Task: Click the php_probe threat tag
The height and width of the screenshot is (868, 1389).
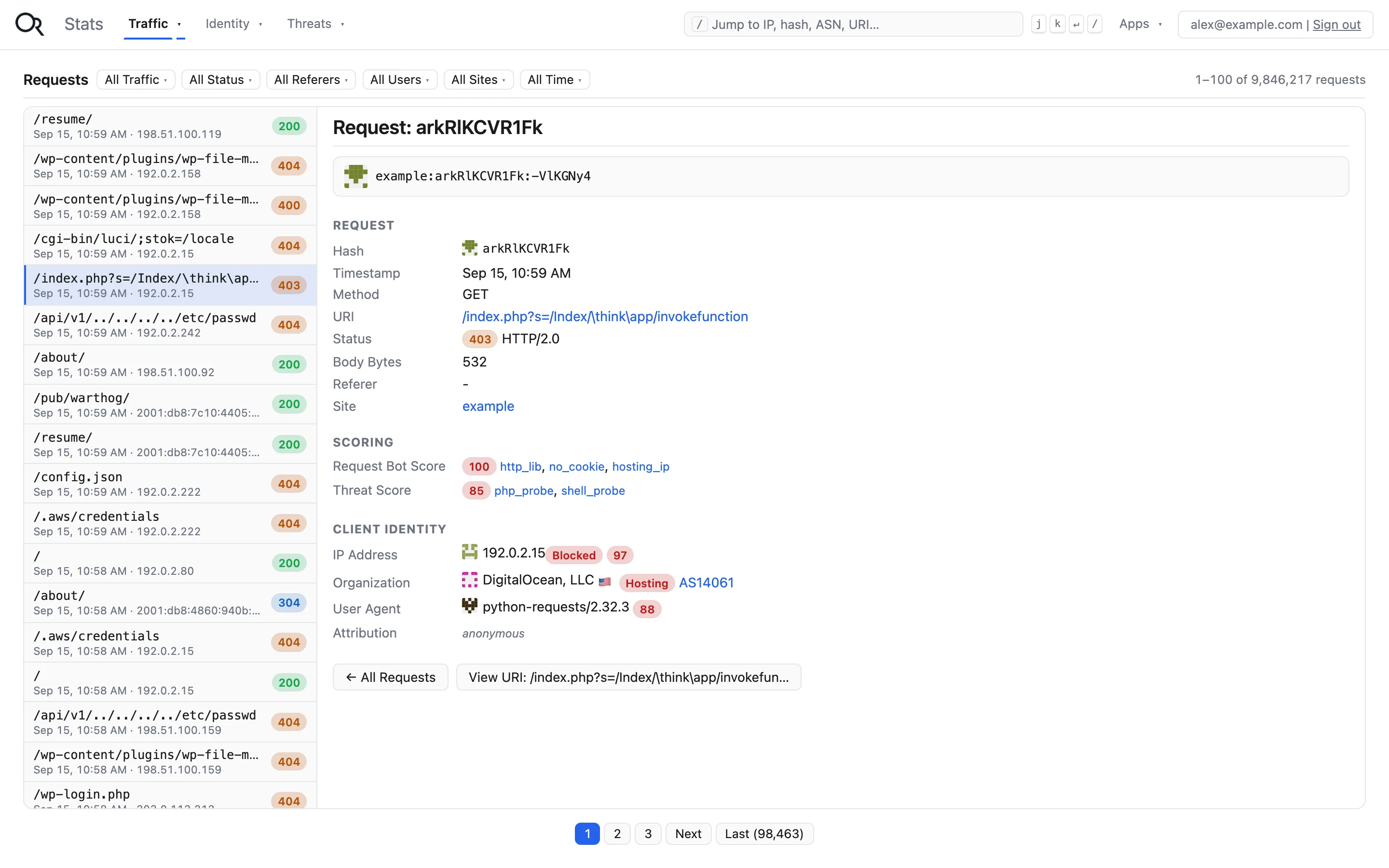Action: click(523, 491)
